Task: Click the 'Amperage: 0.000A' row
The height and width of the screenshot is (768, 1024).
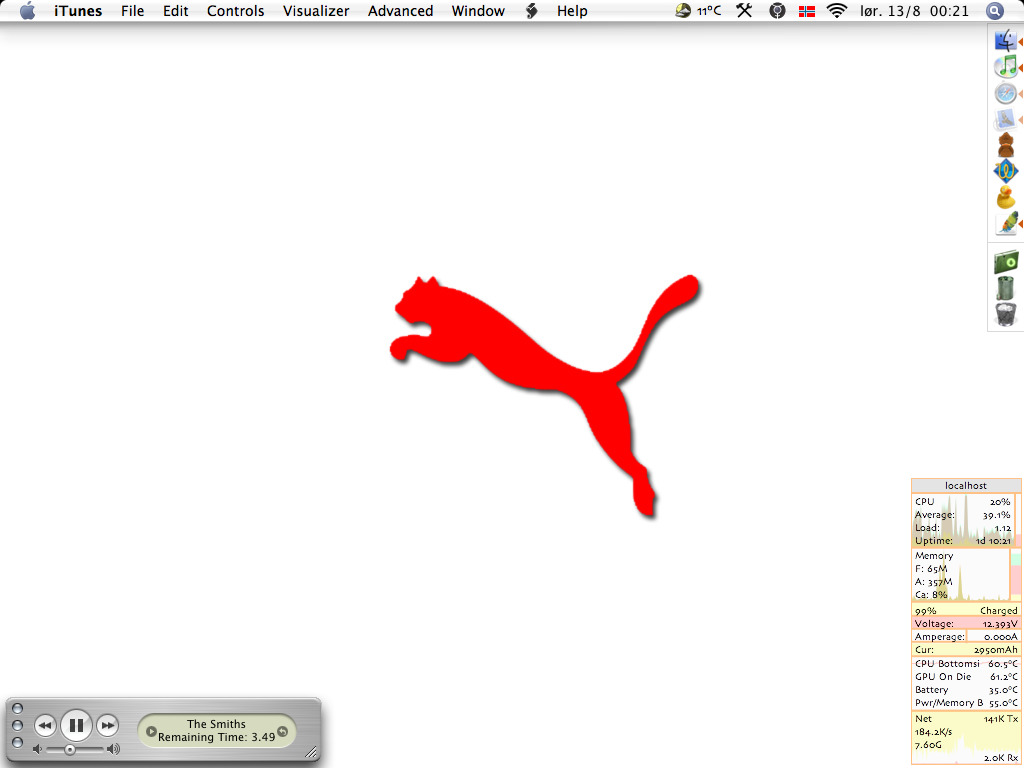Action: [x=966, y=637]
